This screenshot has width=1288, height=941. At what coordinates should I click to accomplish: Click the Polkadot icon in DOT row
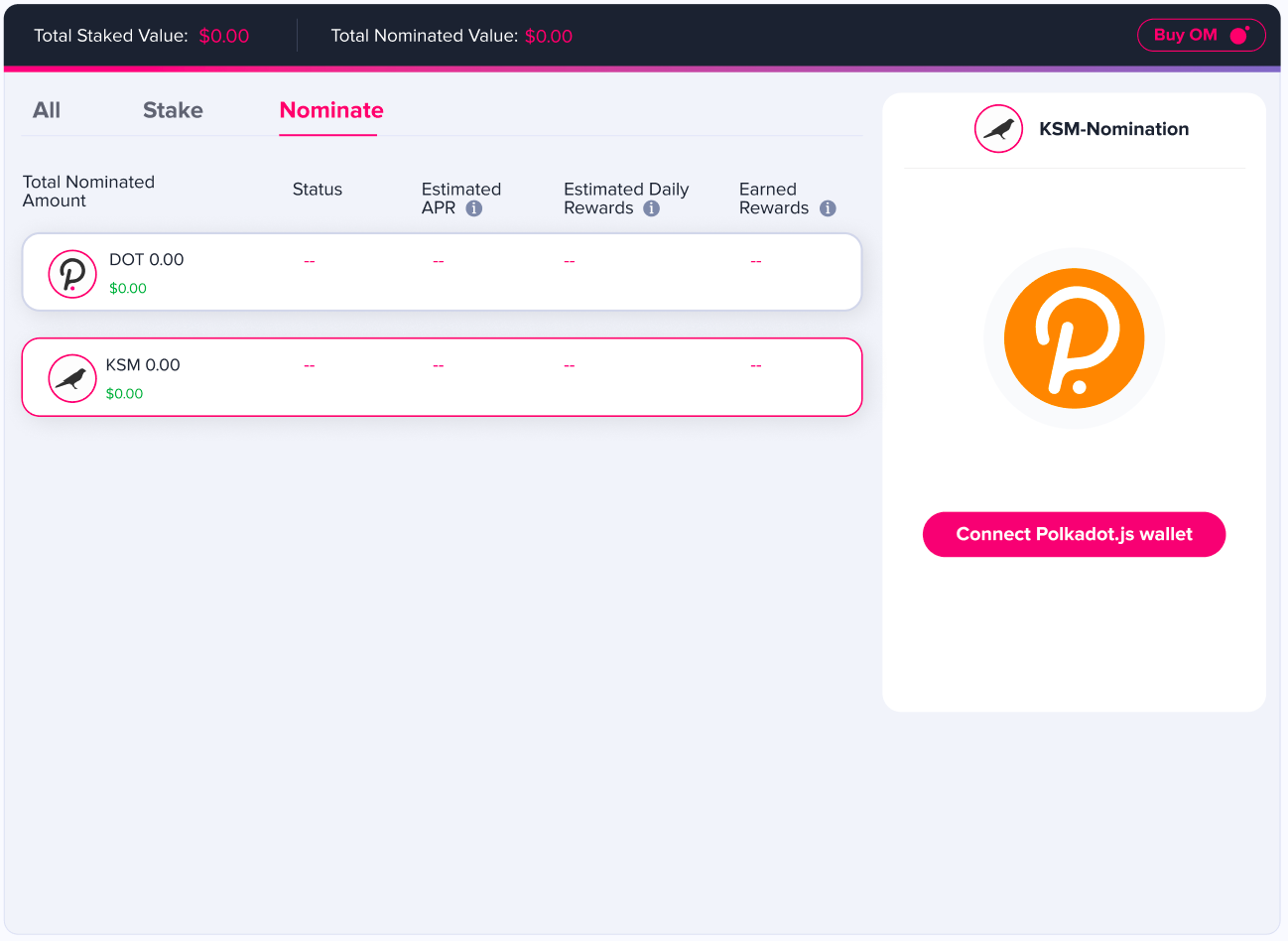72,273
